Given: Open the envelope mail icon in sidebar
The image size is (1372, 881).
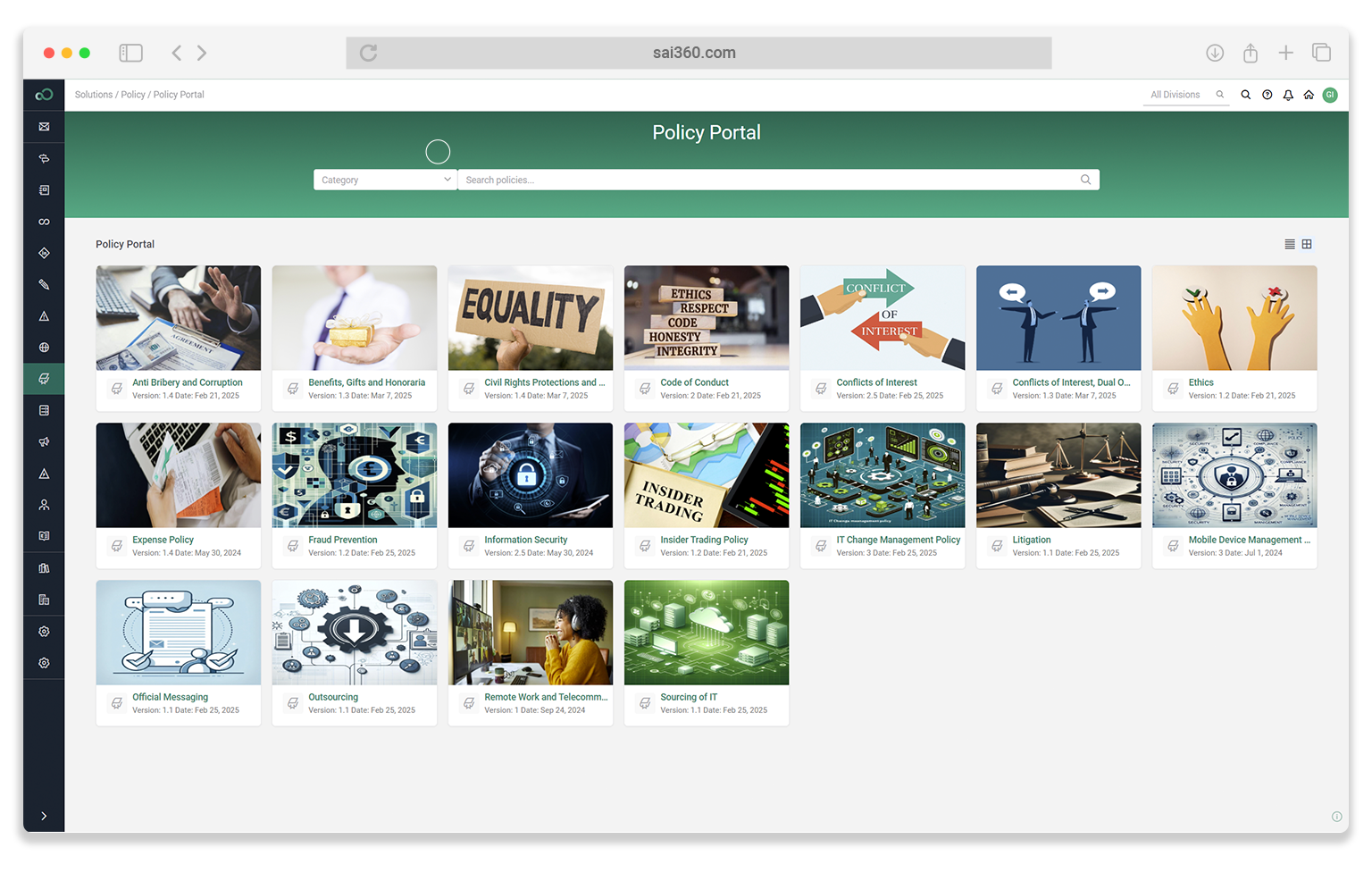Looking at the screenshot, I should [x=44, y=127].
